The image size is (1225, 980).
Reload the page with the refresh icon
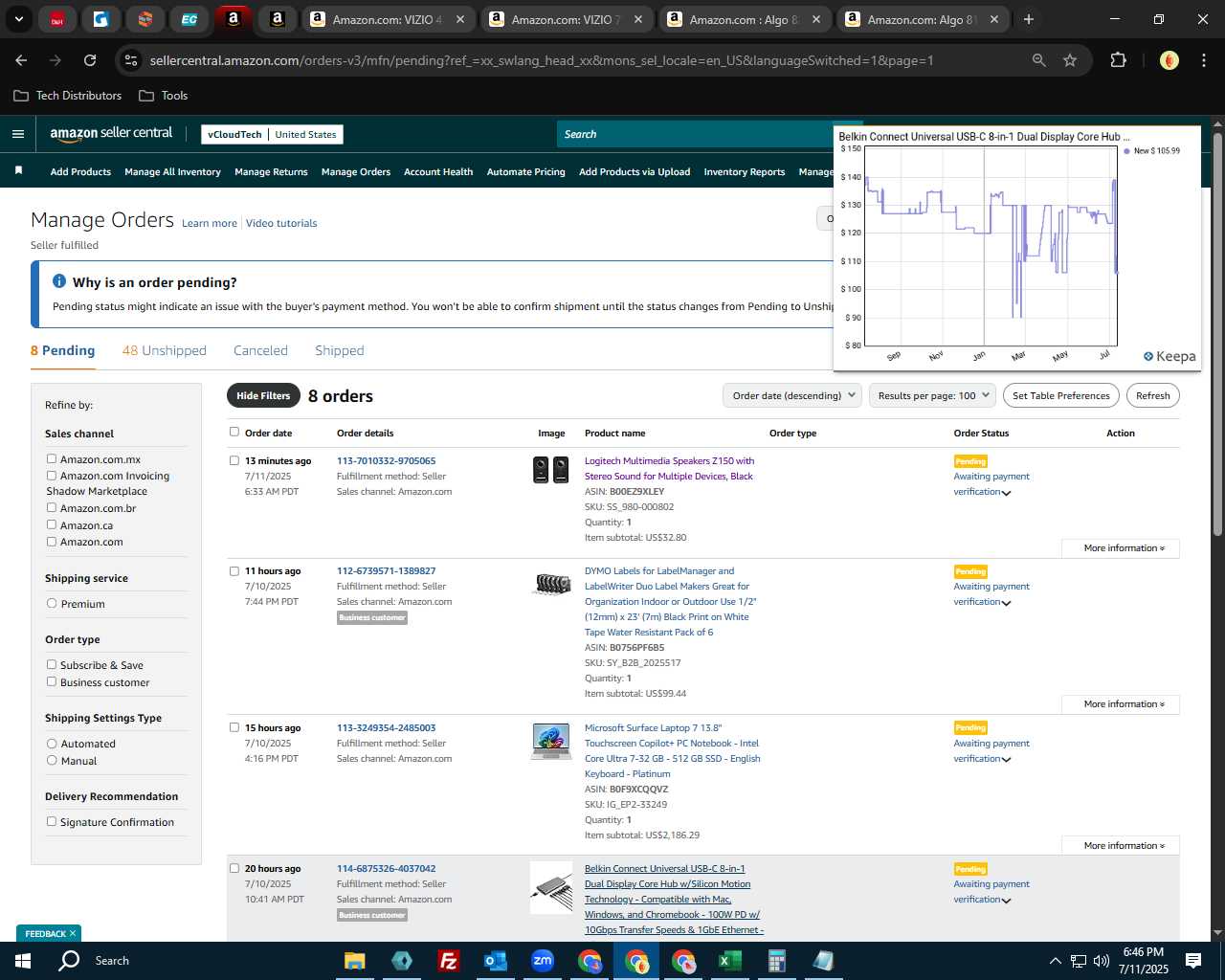[90, 60]
